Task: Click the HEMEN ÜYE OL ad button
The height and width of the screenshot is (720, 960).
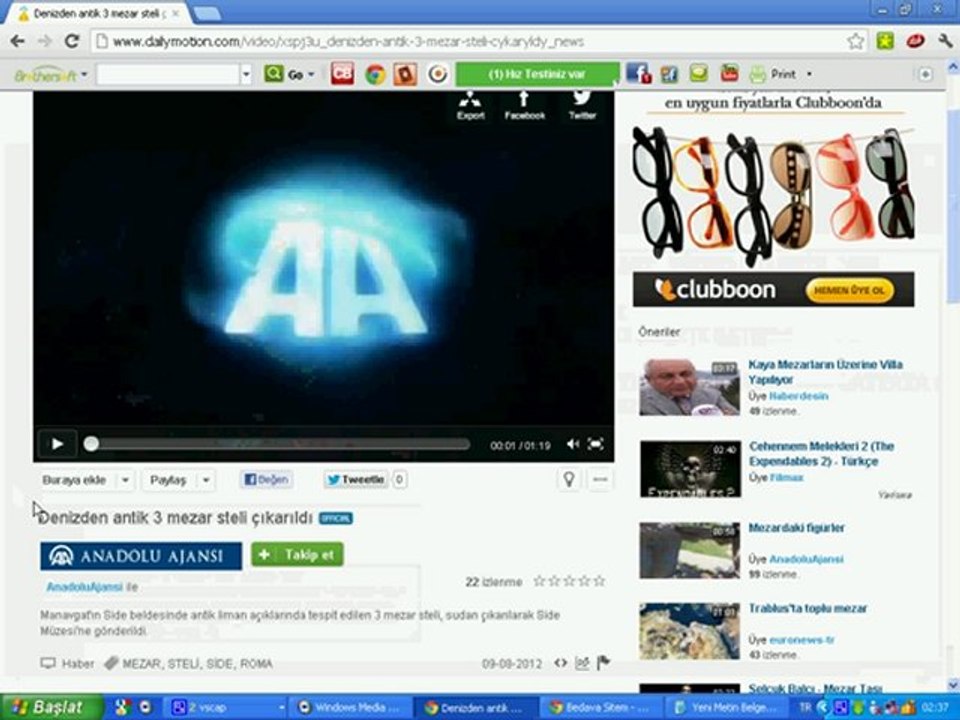Action: click(849, 290)
